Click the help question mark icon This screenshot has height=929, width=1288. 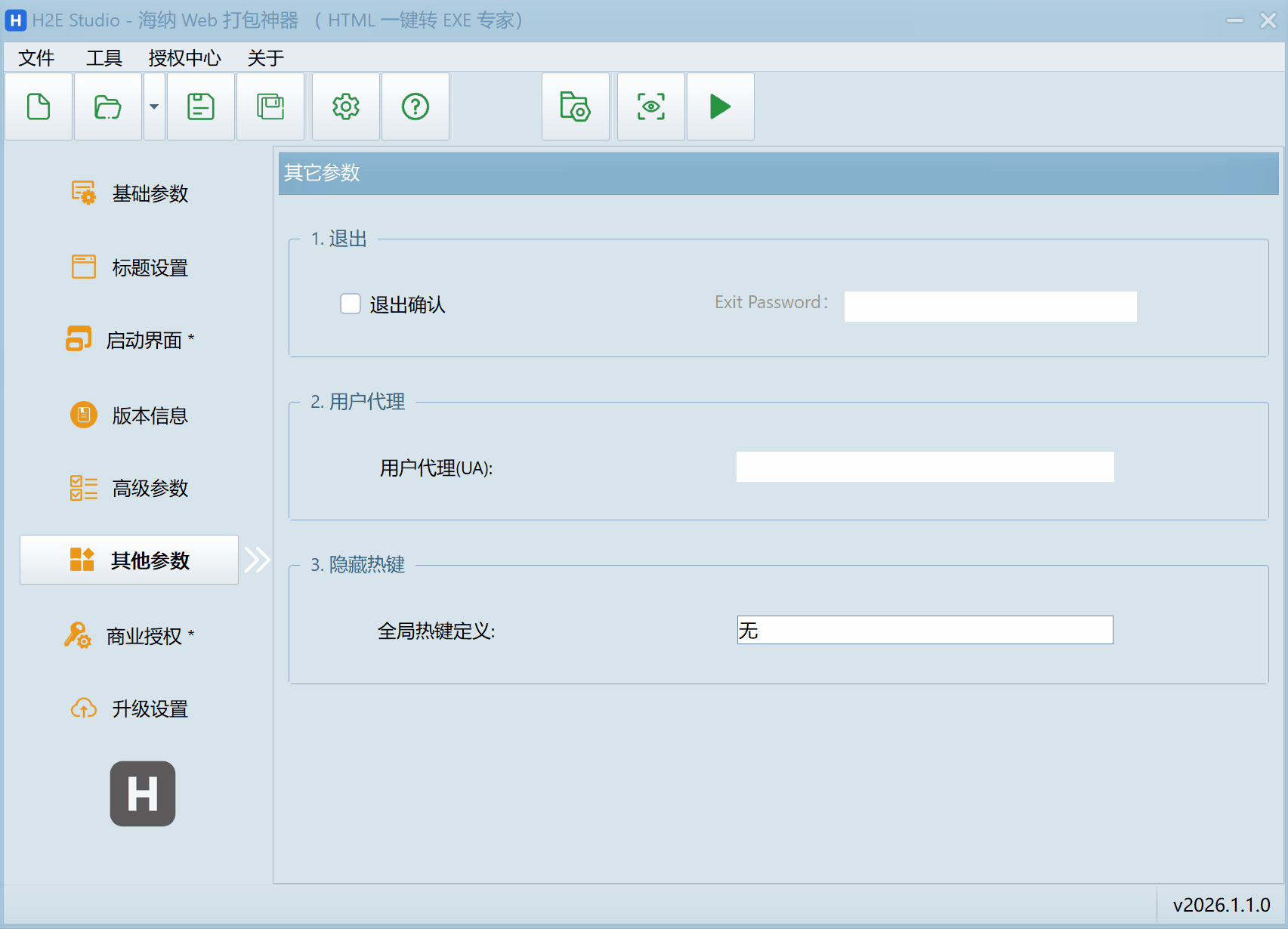point(415,106)
